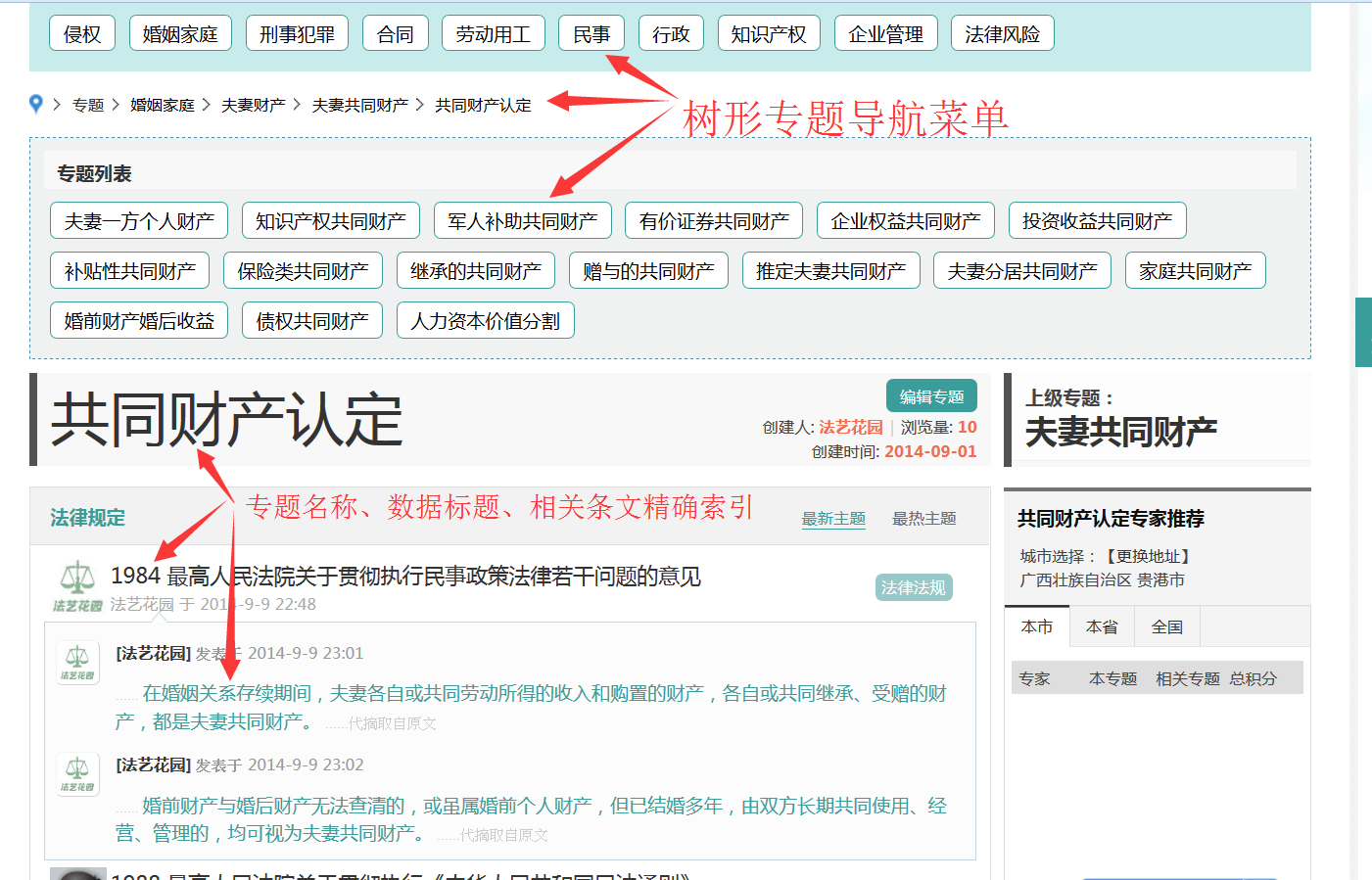1372x880 pixels.
Task: Open the 夫妻一方个人财产 topic
Action: click(x=139, y=221)
